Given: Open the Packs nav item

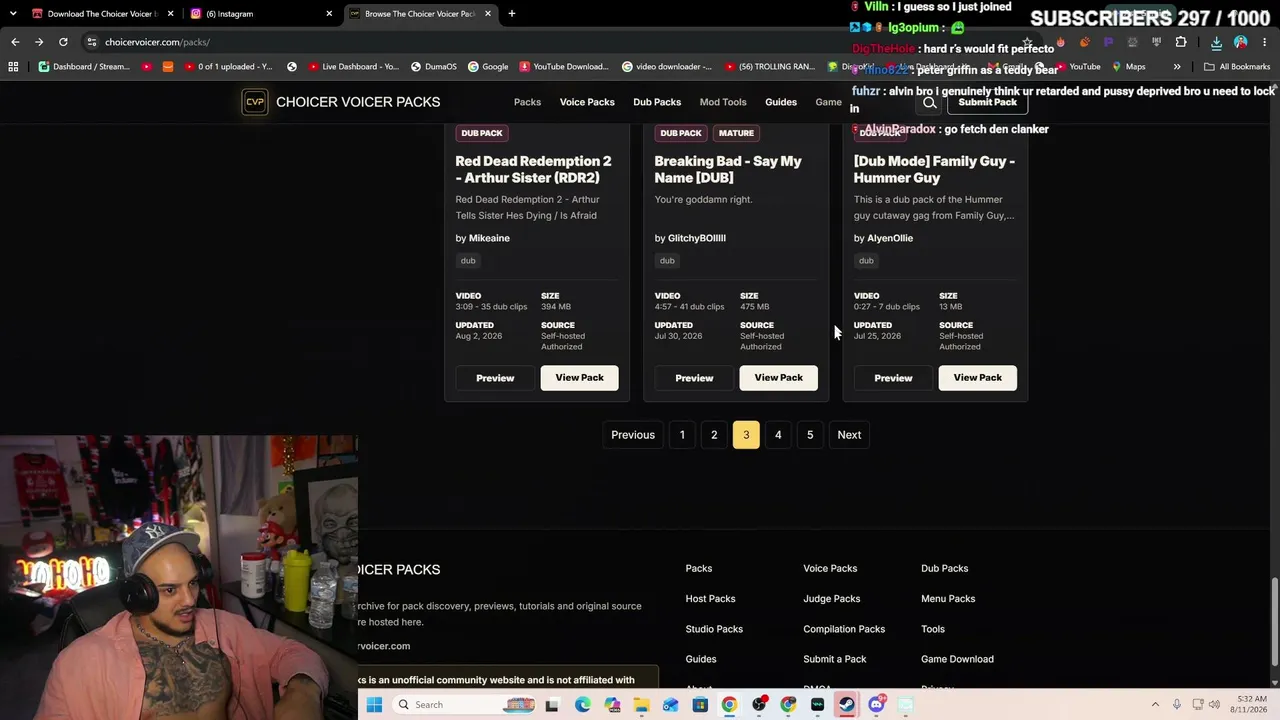Looking at the screenshot, I should [527, 102].
